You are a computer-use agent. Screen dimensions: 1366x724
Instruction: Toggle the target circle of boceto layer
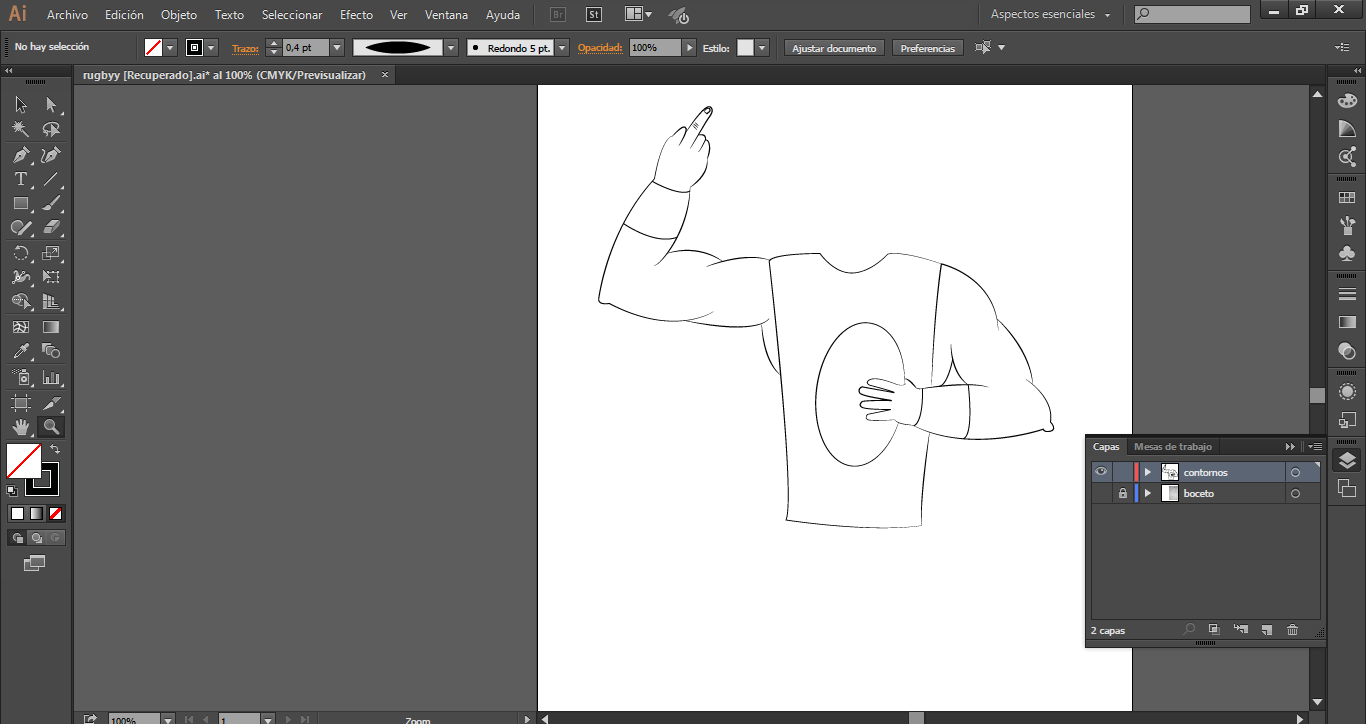tap(1295, 494)
